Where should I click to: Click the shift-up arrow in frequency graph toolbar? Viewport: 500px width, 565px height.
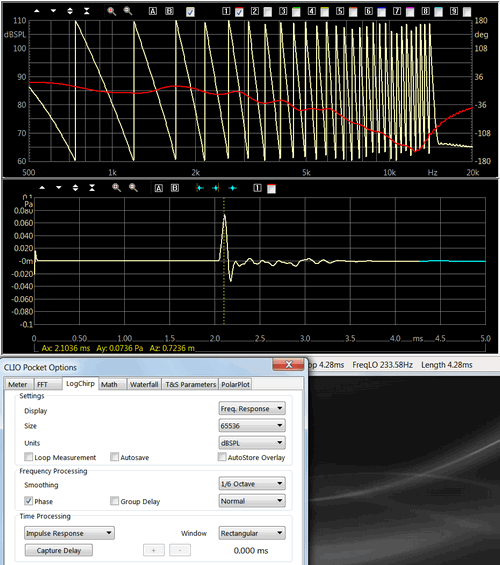tap(37, 11)
